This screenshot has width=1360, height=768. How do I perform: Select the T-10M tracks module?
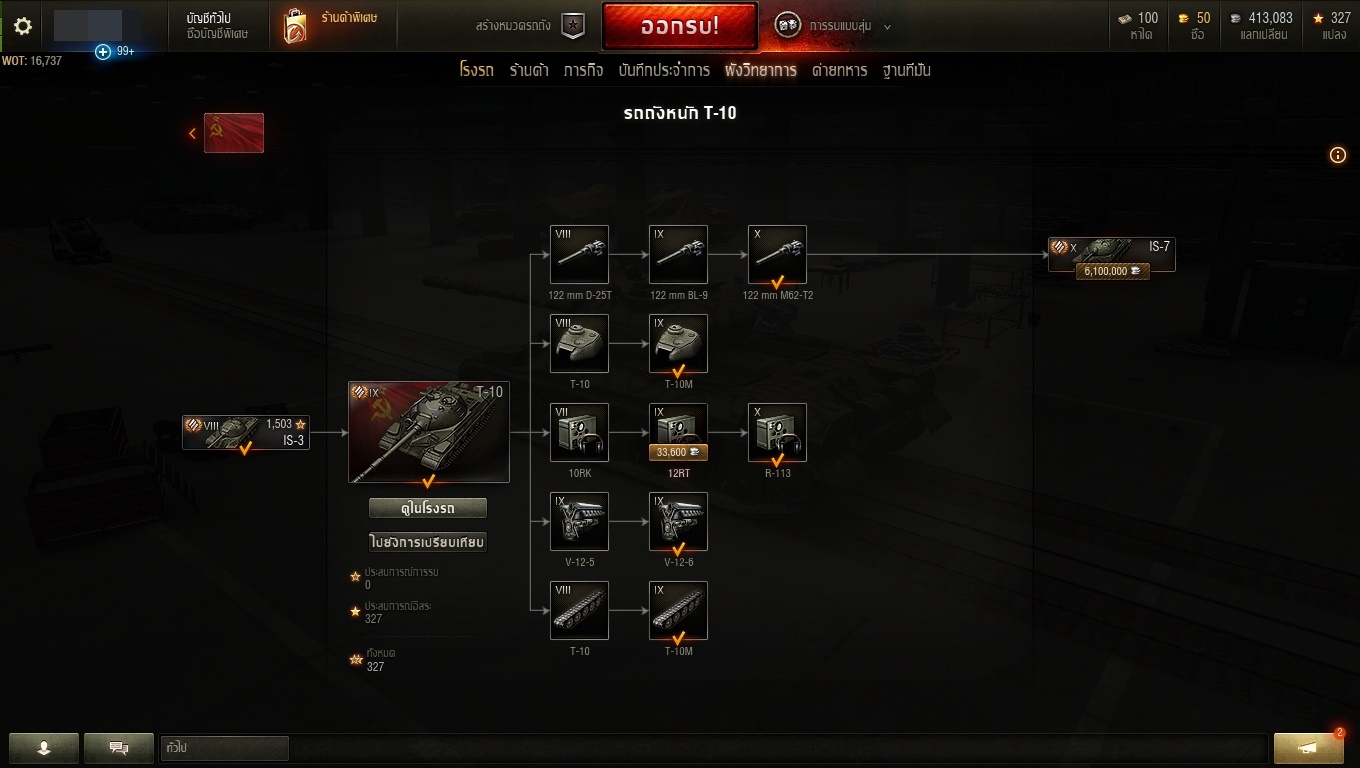[x=679, y=610]
